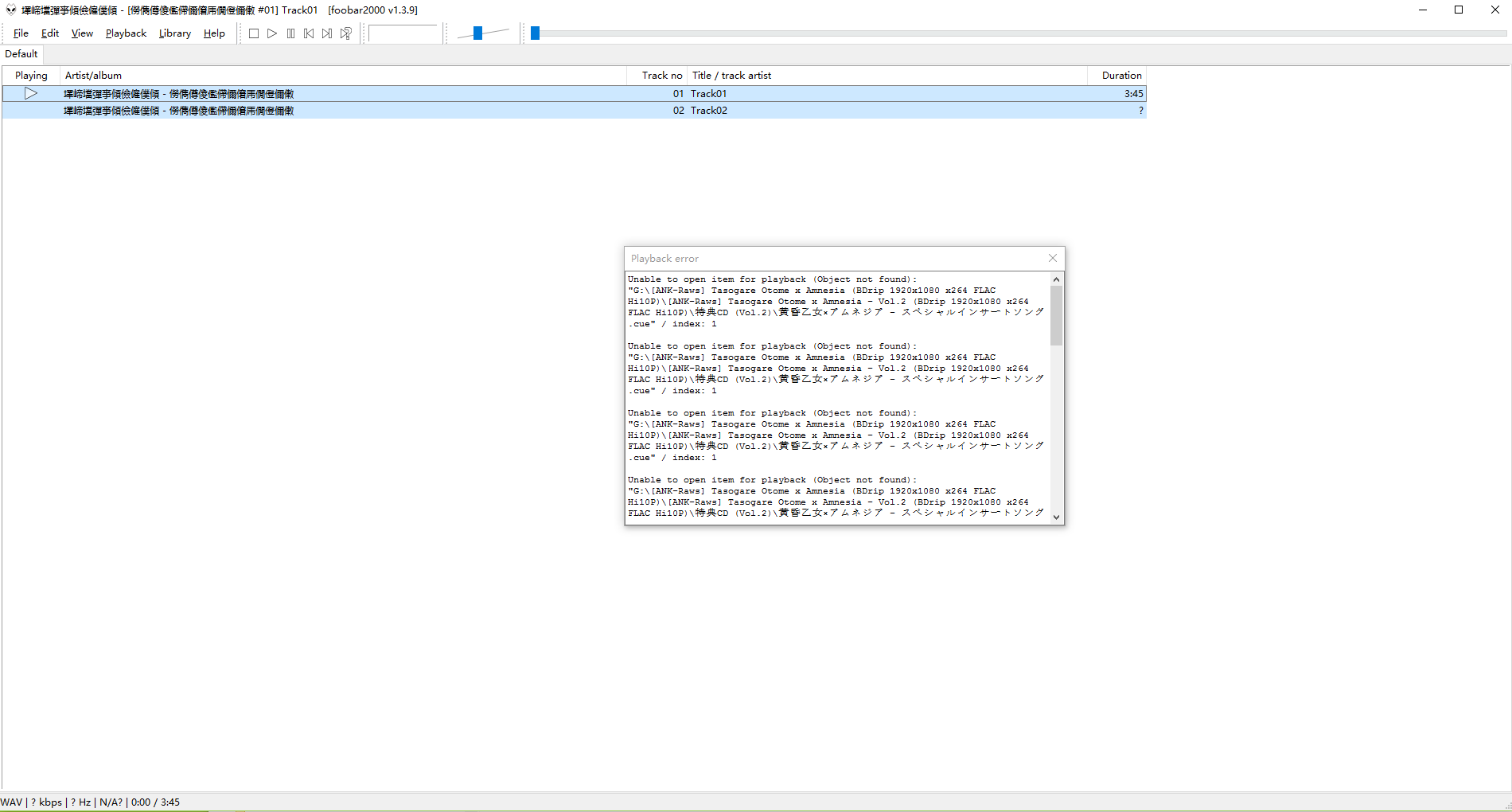The width and height of the screenshot is (1512, 812).
Task: Pause playback with the Pause button
Action: [290, 33]
